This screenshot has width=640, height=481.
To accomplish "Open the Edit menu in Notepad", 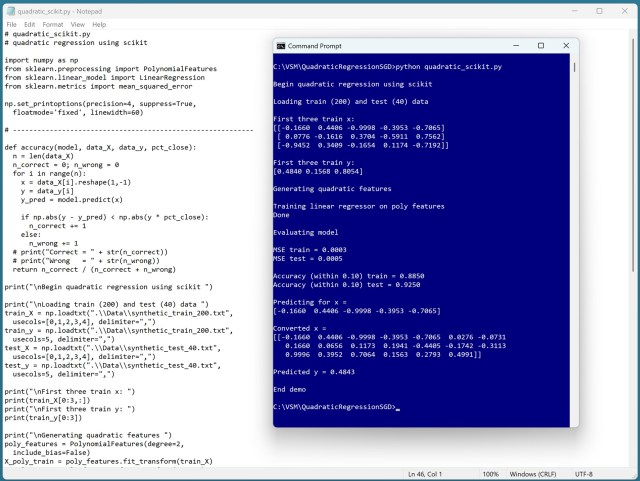I will coord(30,24).
